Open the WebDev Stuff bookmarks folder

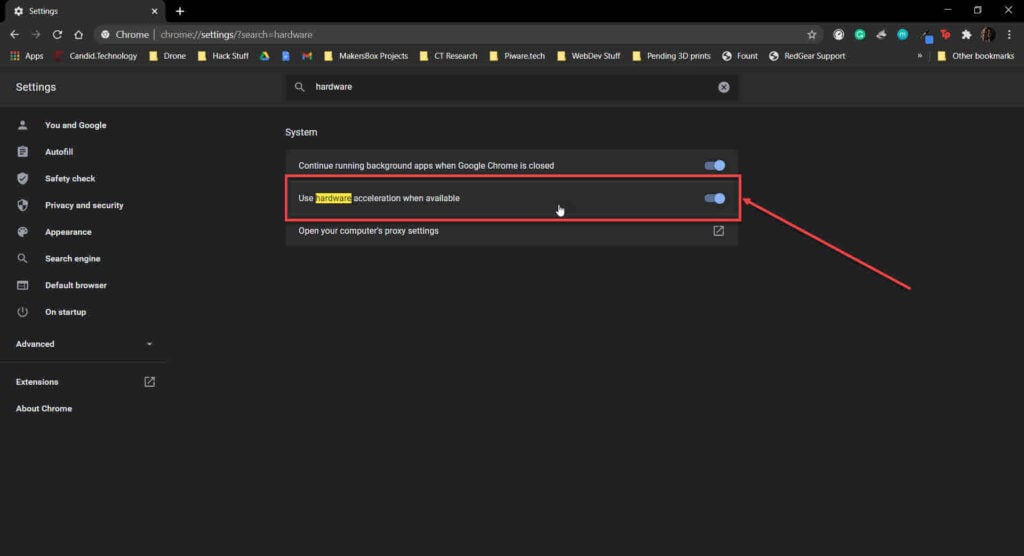(588, 56)
